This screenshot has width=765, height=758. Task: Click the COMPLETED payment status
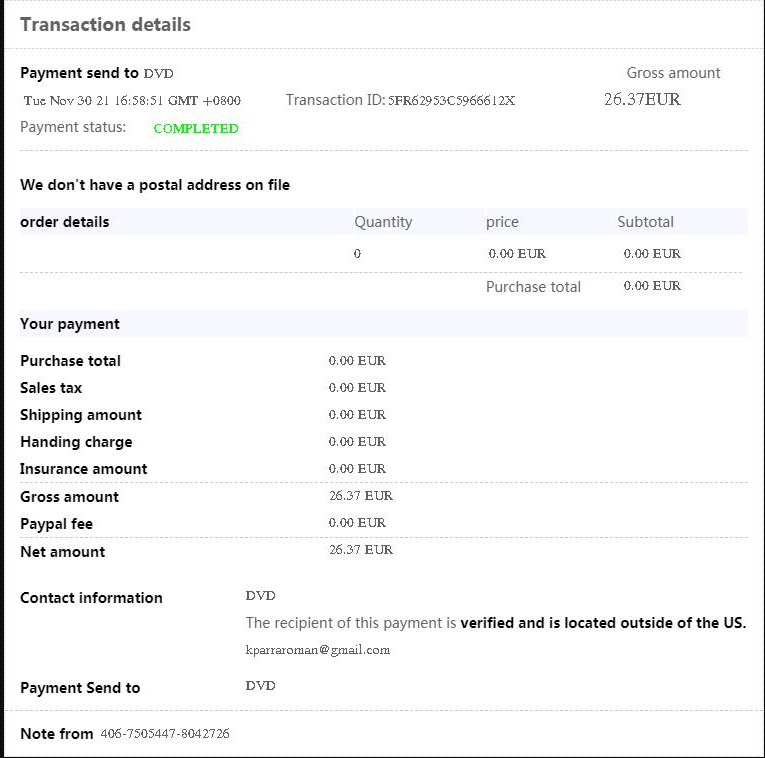196,128
